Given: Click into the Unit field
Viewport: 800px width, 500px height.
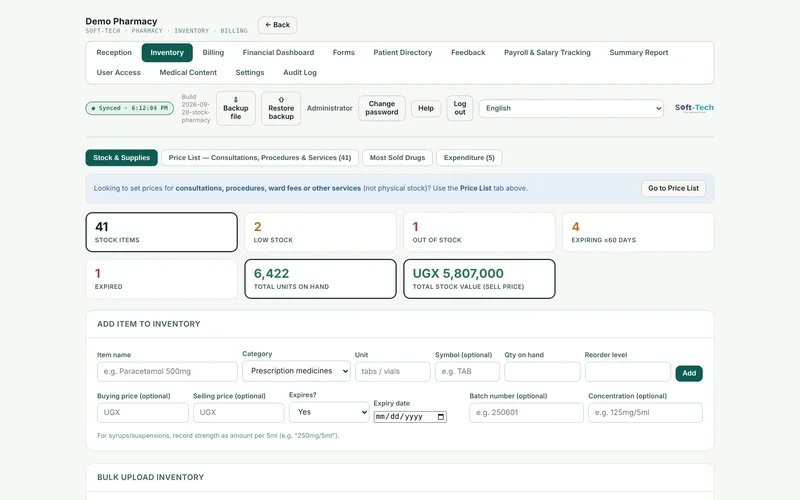Looking at the screenshot, I should [x=392, y=371].
